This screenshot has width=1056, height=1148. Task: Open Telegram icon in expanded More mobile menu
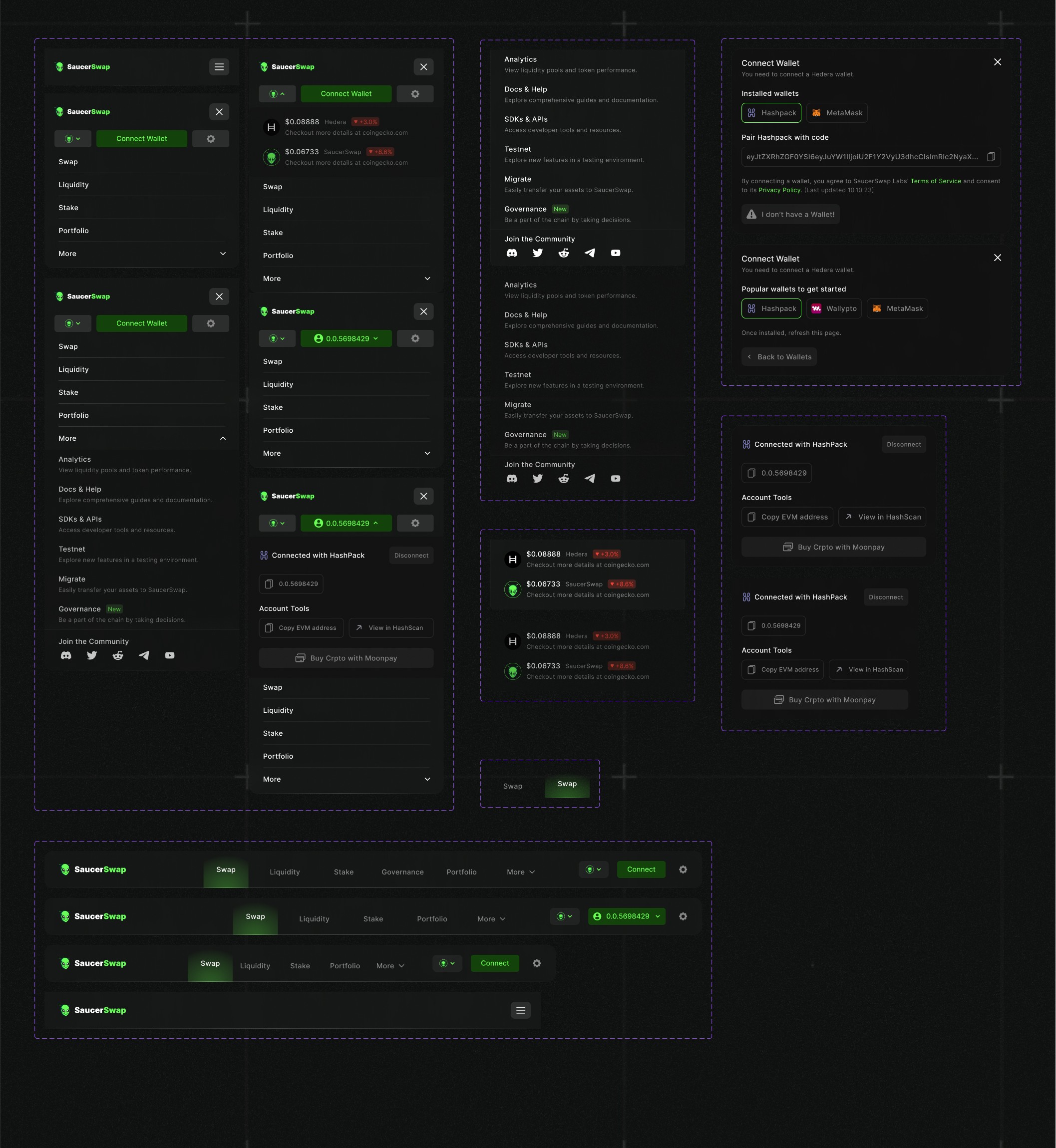(144, 656)
